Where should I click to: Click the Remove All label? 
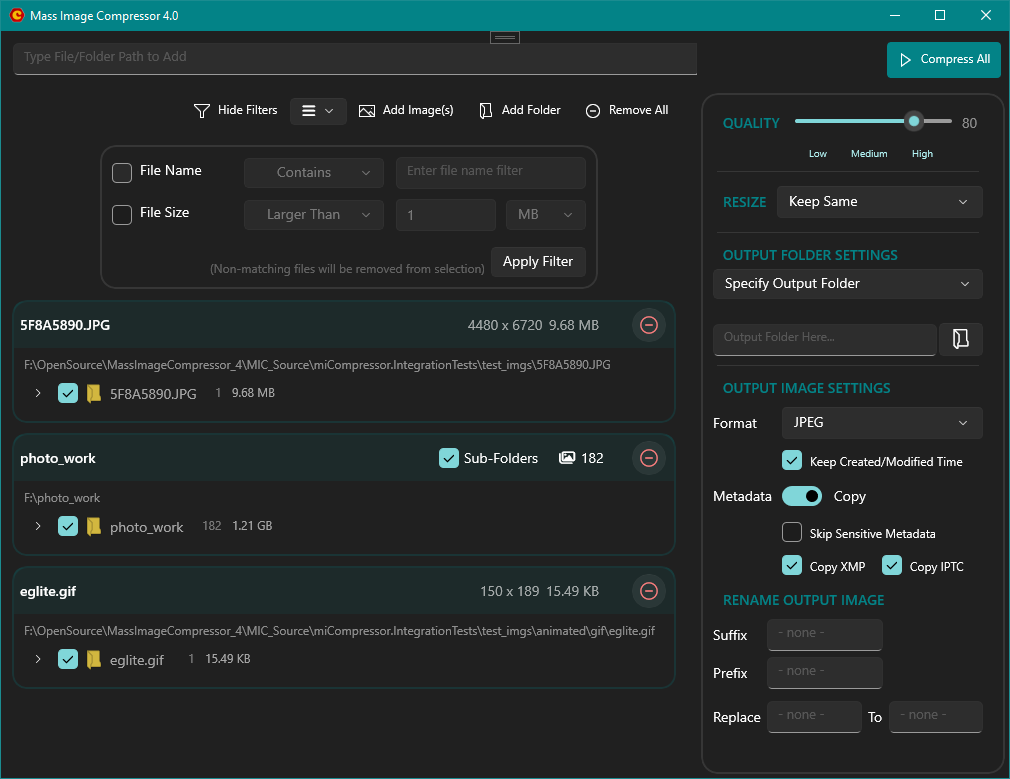tap(638, 110)
